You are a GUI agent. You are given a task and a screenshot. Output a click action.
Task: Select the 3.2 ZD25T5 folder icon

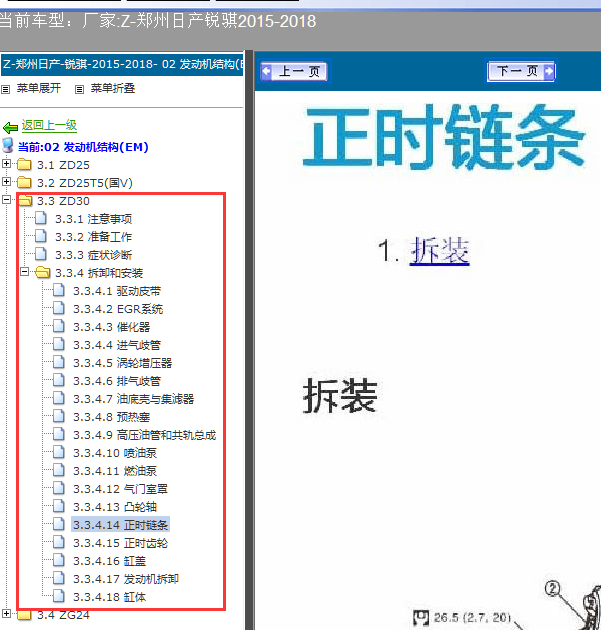24,182
